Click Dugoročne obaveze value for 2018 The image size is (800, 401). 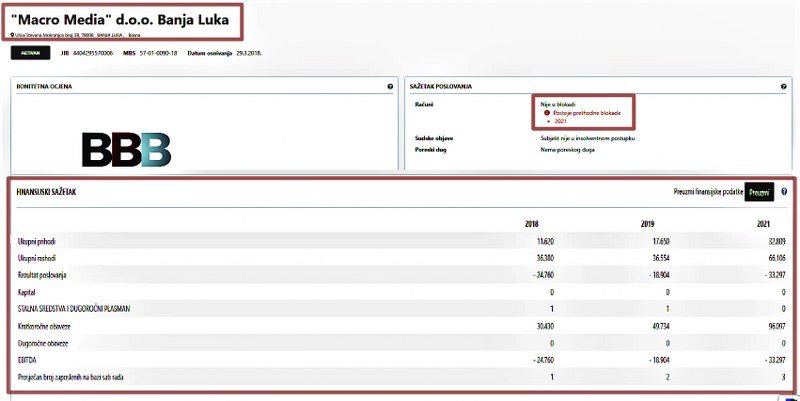tap(552, 343)
